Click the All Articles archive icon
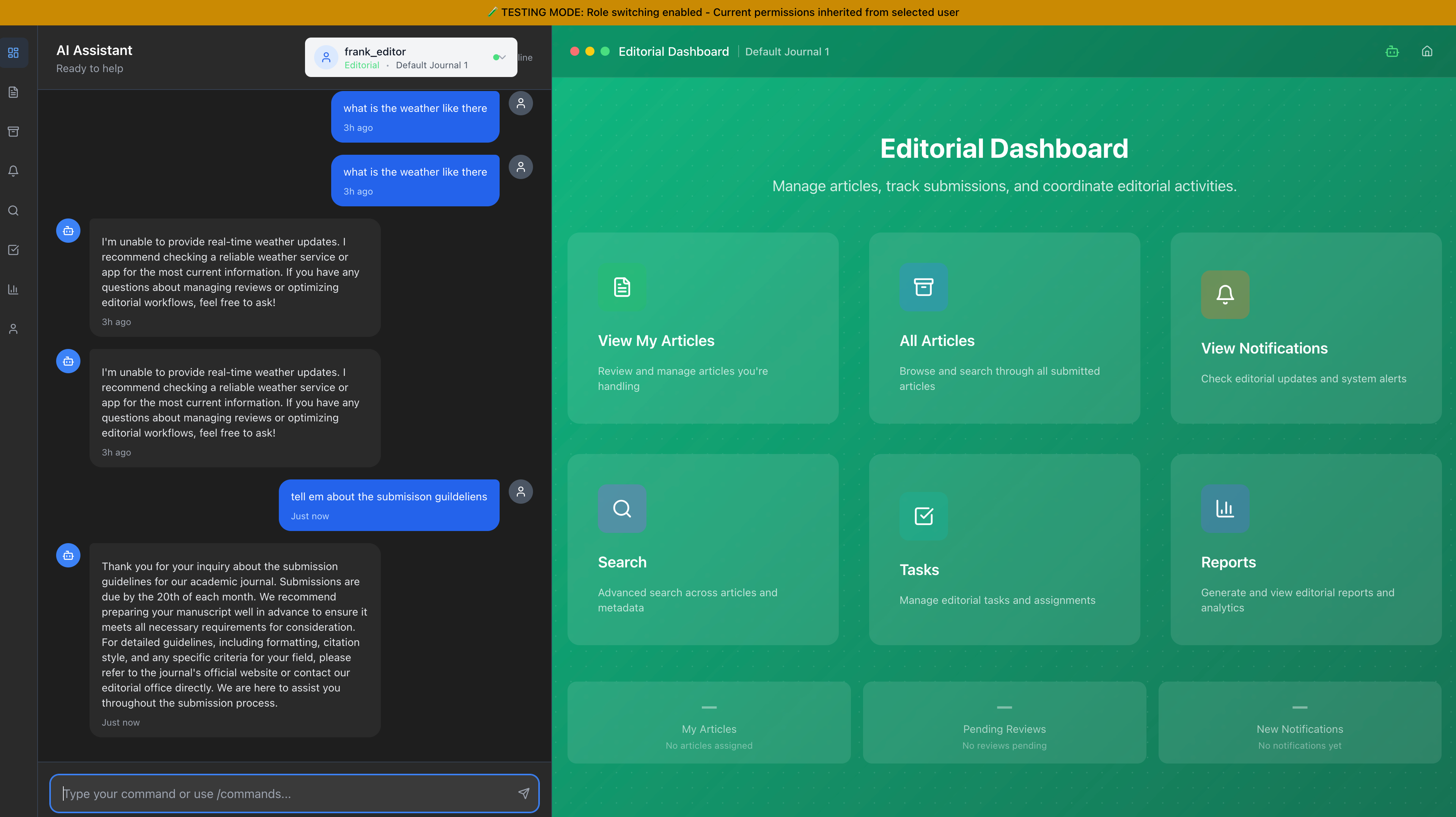The height and width of the screenshot is (817, 1456). [924, 287]
